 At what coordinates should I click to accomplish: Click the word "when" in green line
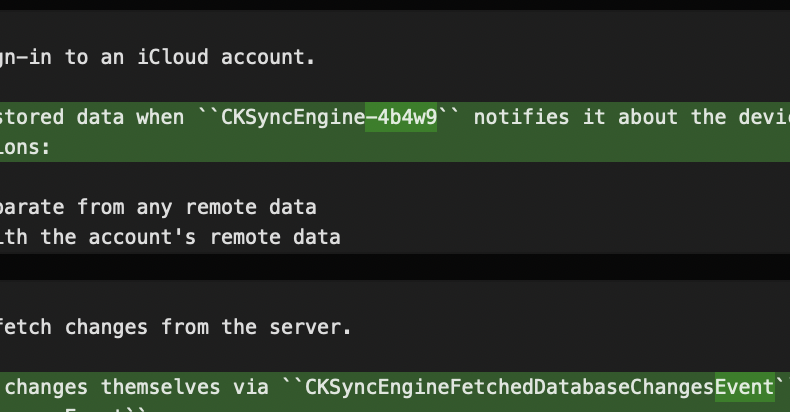coord(160,117)
